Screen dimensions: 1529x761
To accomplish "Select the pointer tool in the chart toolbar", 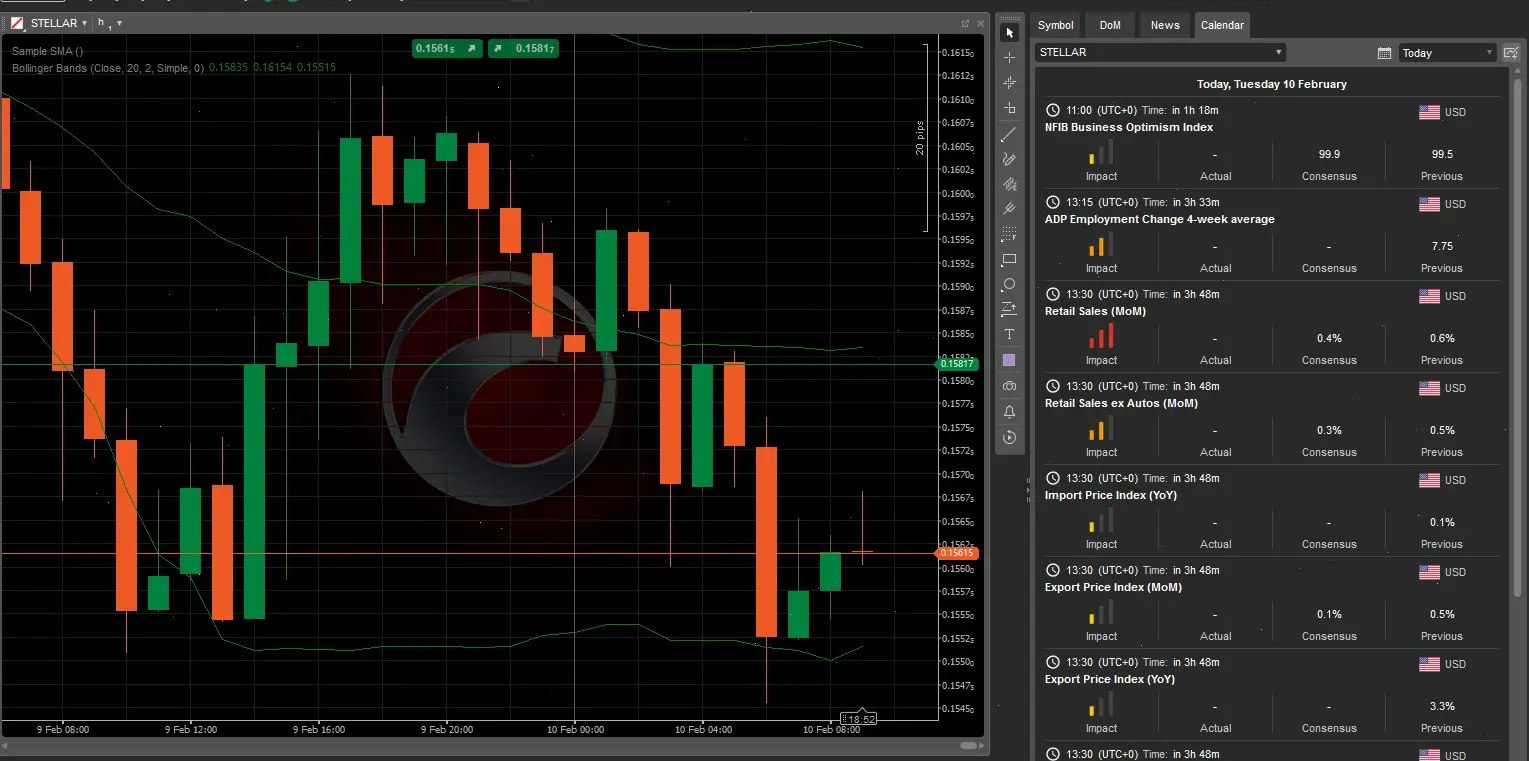I will 1009,32.
